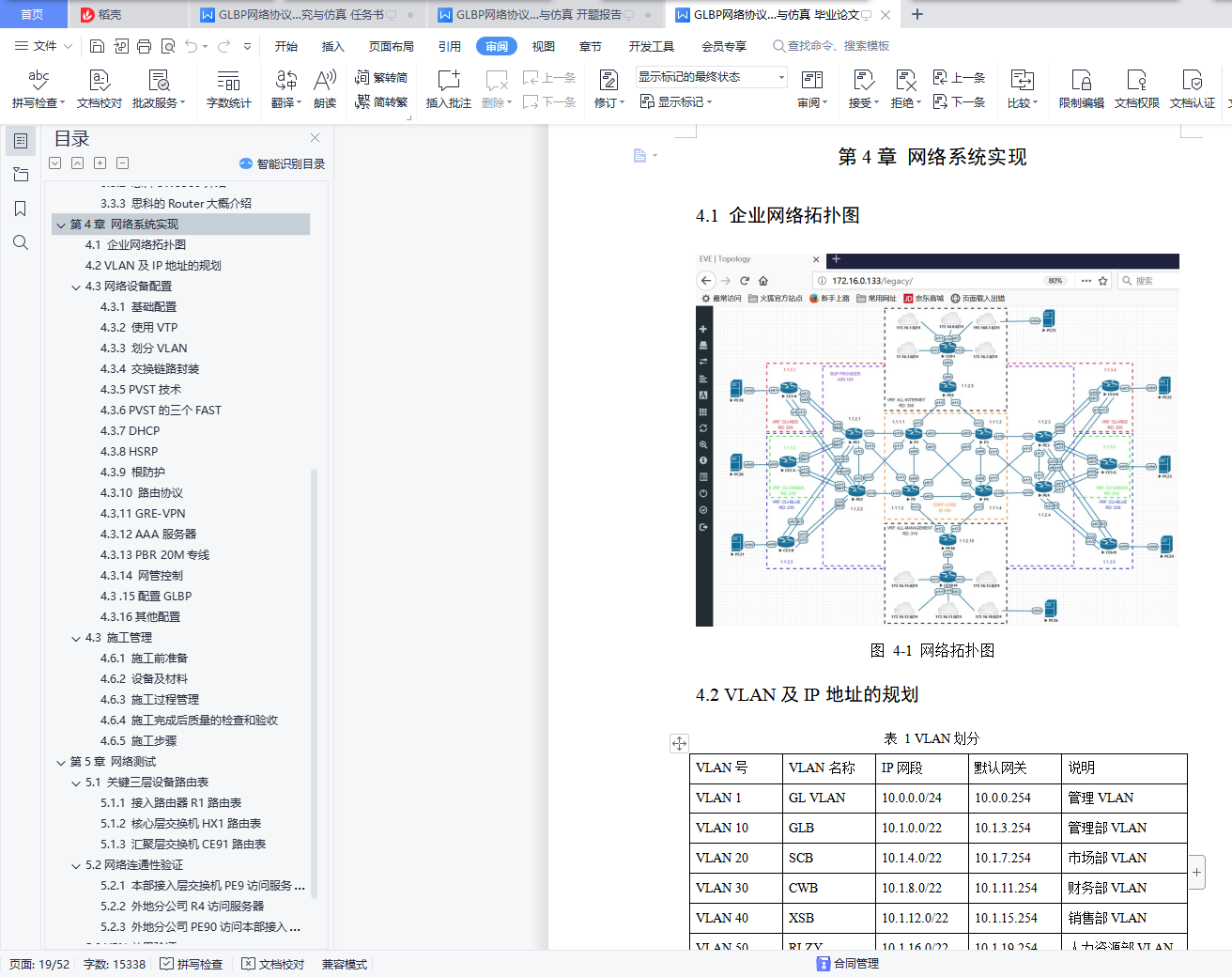This screenshot has width=1232, height=977.
Task: Toggle 文档校对 in the status bar
Action: click(273, 964)
